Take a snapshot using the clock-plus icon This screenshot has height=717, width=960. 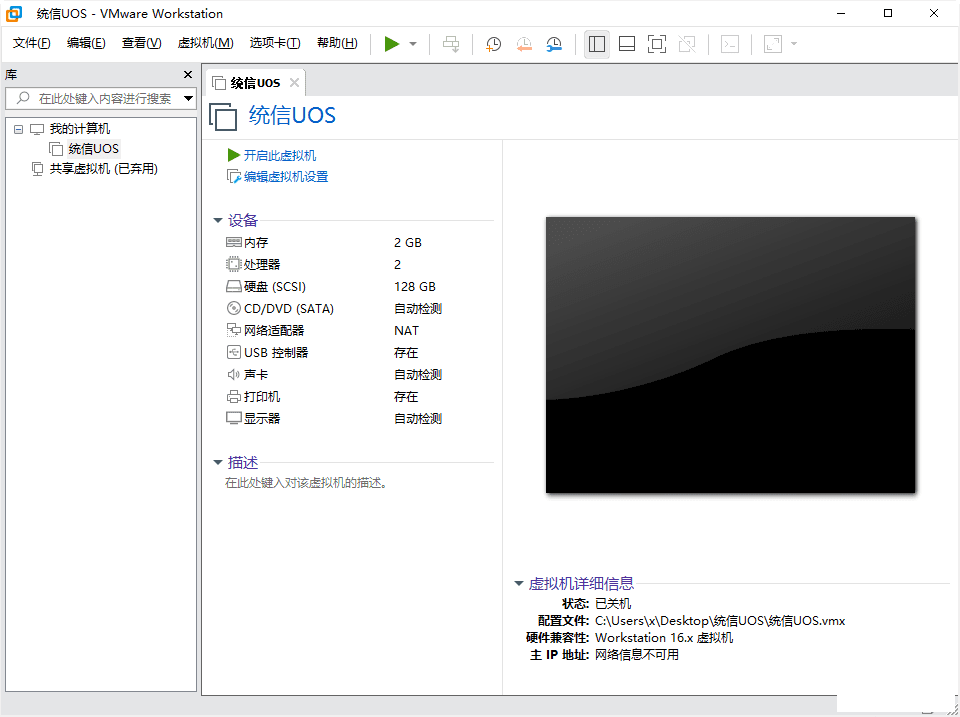493,44
